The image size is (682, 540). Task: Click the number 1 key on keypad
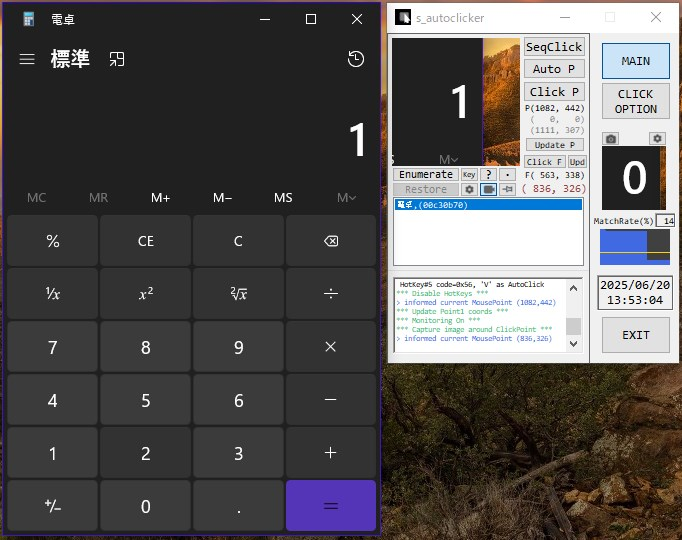53,453
